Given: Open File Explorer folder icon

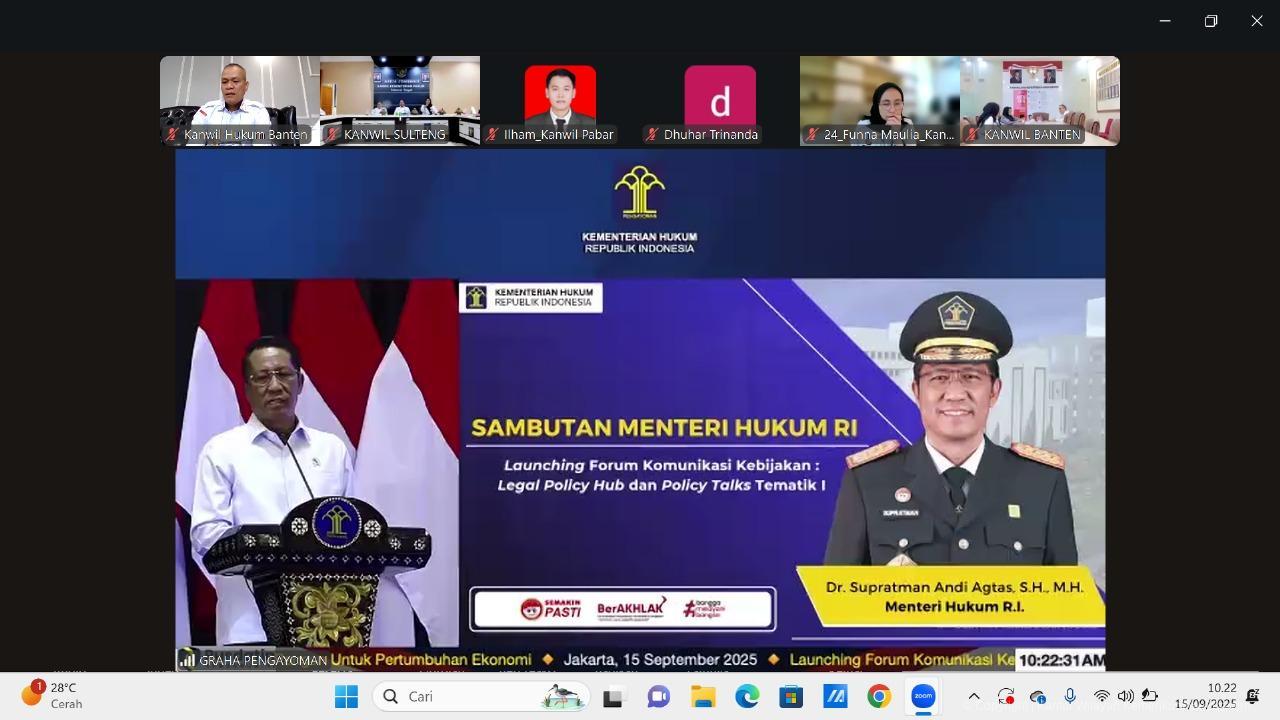Looking at the screenshot, I should pyautogui.click(x=703, y=697).
